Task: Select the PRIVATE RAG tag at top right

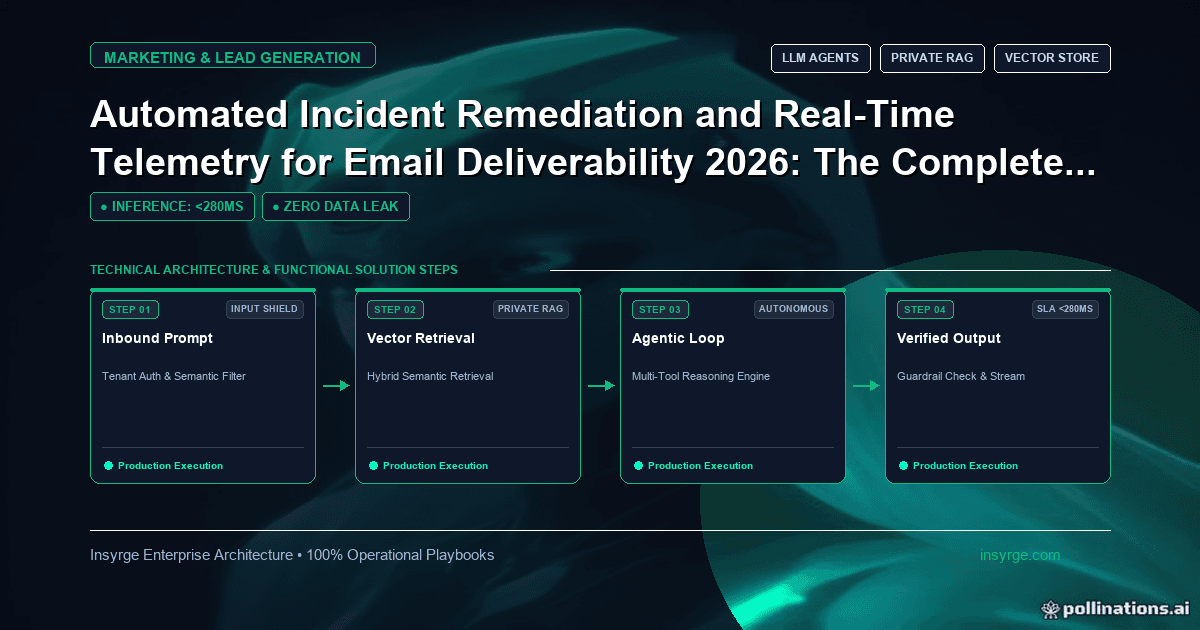Action: (x=932, y=58)
